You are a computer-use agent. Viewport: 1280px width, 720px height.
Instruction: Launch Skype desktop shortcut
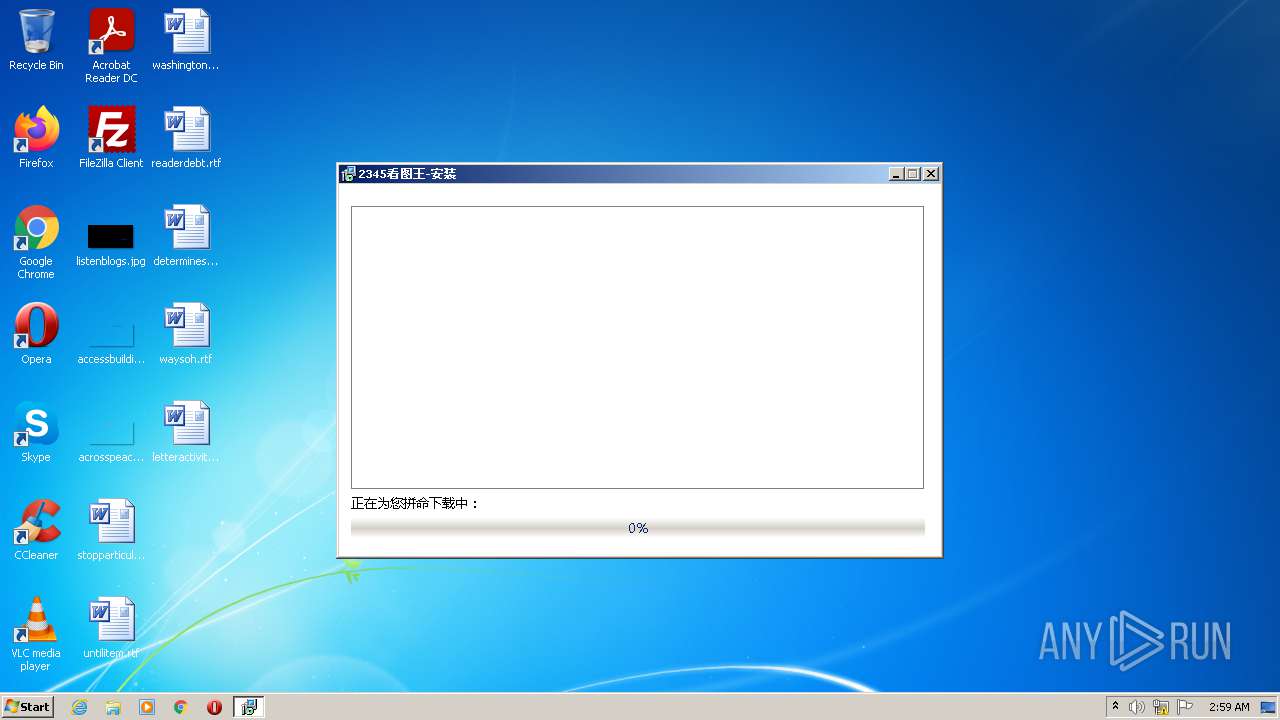pos(36,432)
